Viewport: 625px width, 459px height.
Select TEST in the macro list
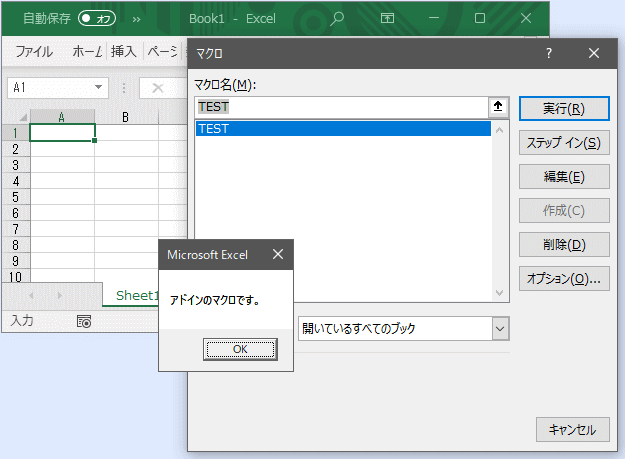pyautogui.click(x=343, y=129)
